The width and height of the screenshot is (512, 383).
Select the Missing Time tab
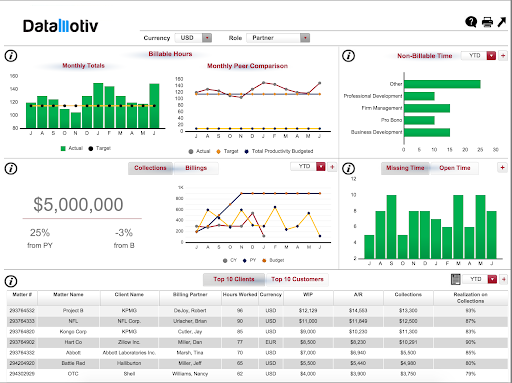pos(405,168)
